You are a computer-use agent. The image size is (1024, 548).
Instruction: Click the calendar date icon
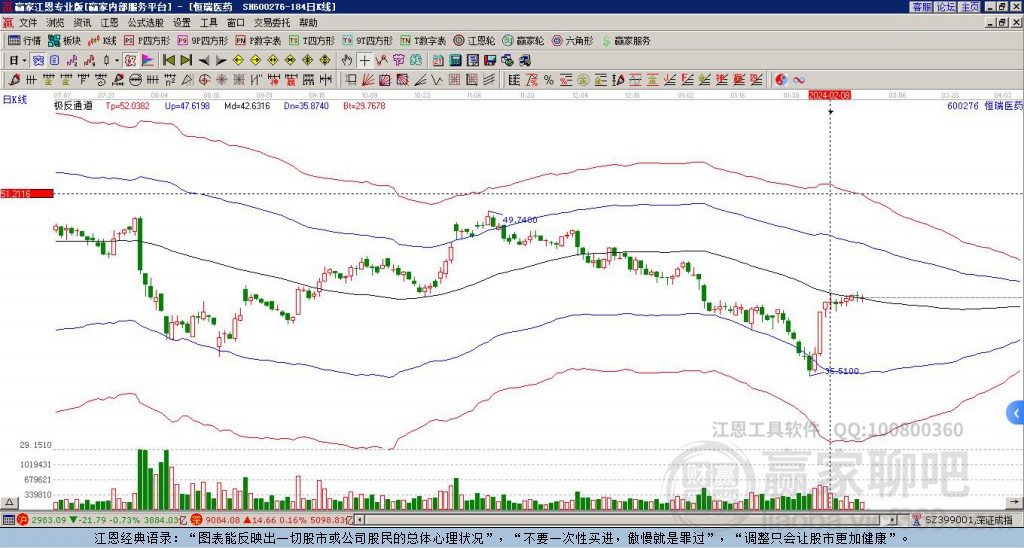coord(438,61)
